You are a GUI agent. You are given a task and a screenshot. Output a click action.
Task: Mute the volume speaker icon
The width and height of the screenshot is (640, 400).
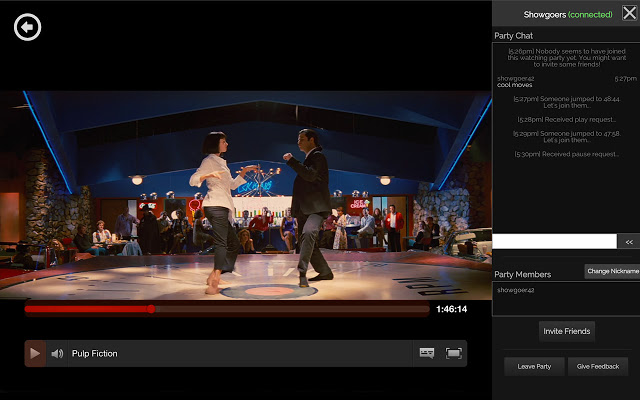click(57, 353)
